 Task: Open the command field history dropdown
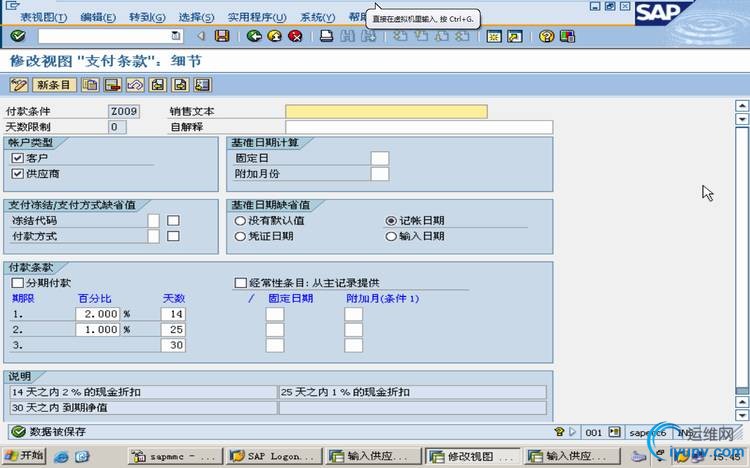pyautogui.click(x=176, y=36)
